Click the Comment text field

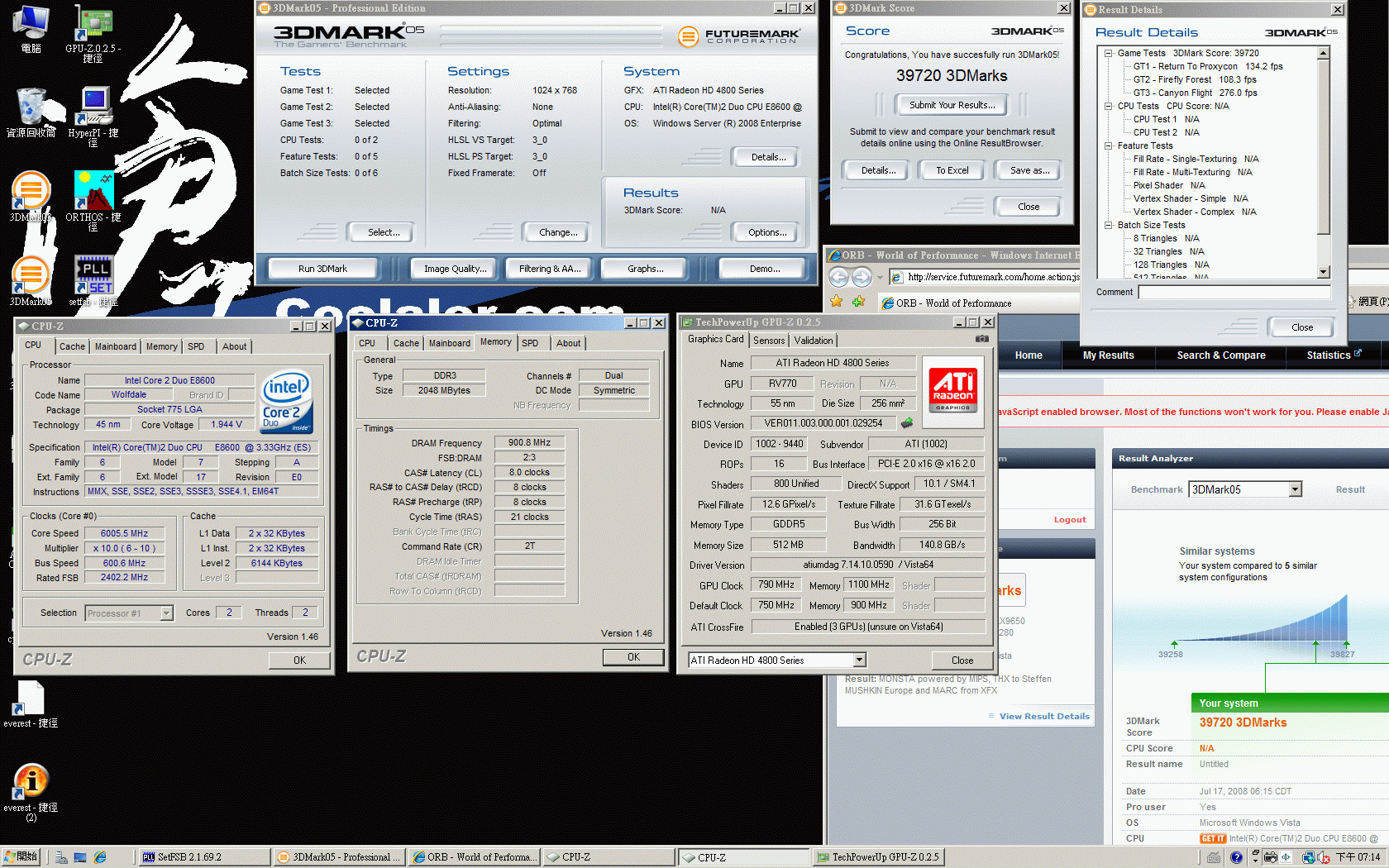[x=1234, y=292]
